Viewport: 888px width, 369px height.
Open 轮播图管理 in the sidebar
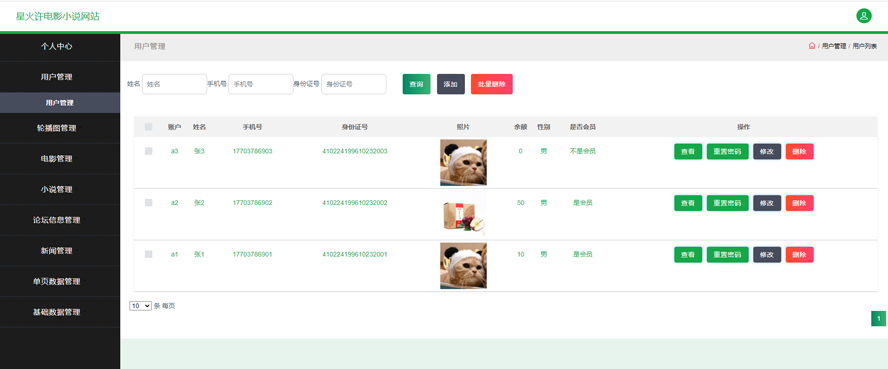point(57,128)
